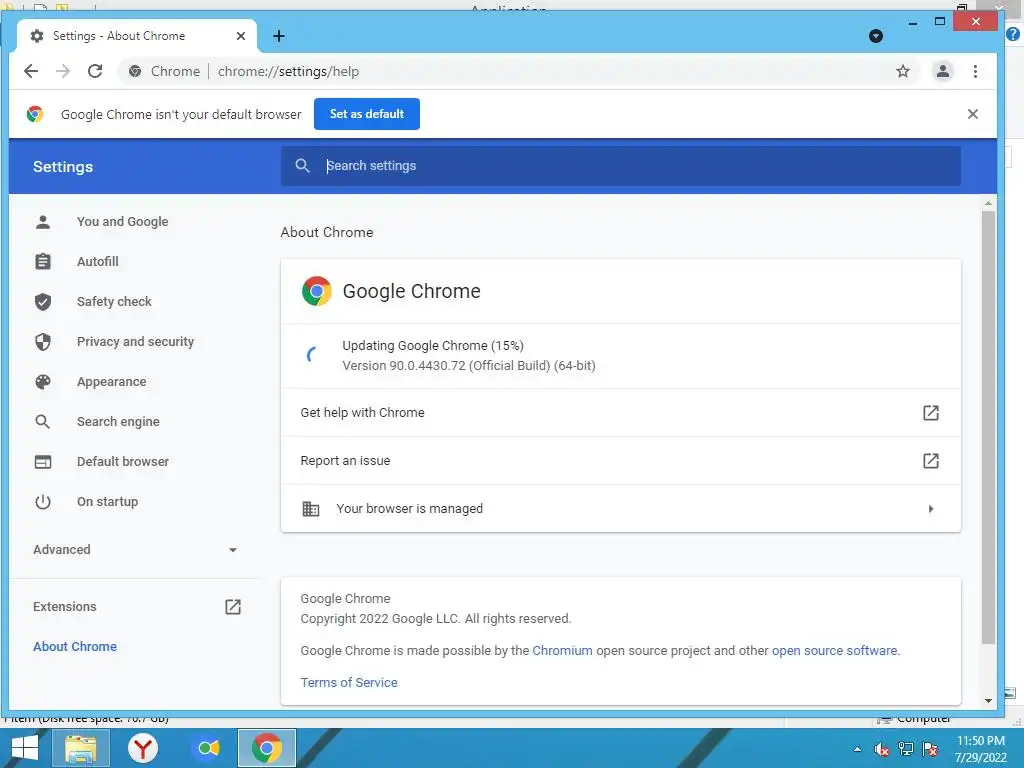Focus the Search settings field
This screenshot has width=1024, height=768.
(x=620, y=166)
